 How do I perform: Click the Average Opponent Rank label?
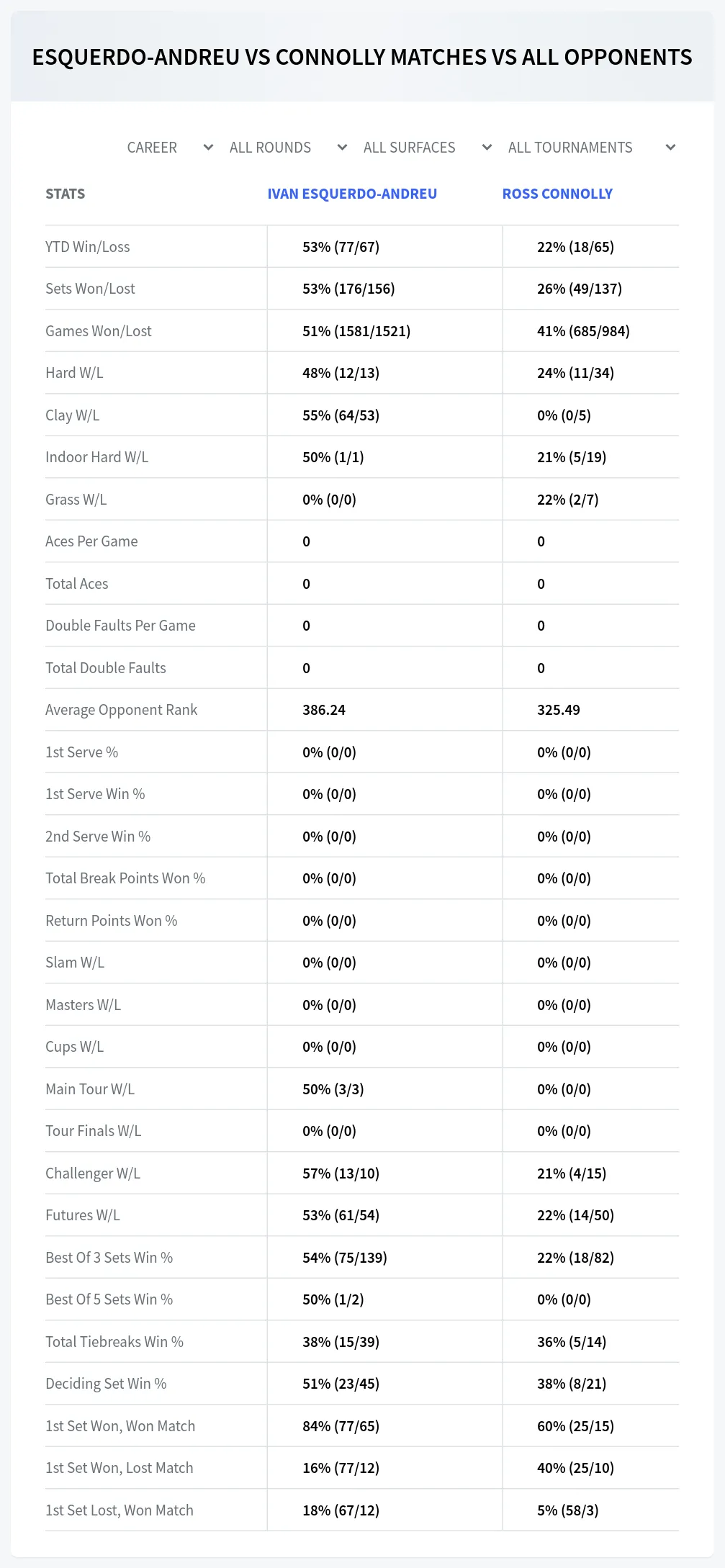121,710
